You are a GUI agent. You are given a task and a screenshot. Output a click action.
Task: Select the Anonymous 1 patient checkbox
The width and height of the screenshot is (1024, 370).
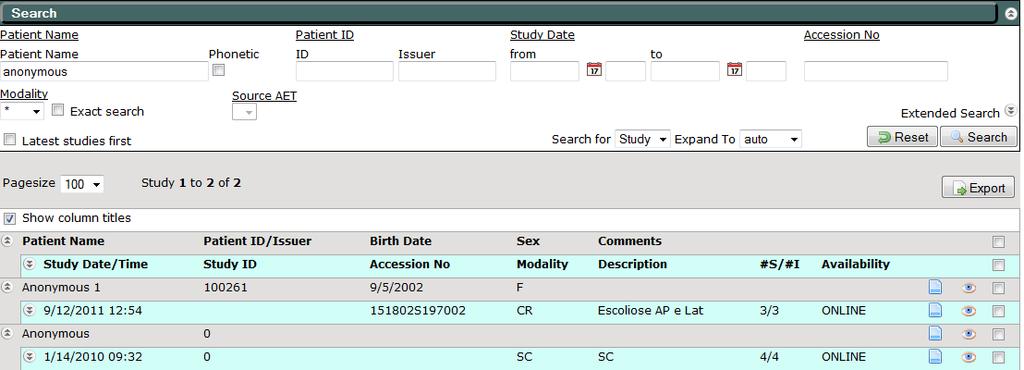click(x=999, y=288)
